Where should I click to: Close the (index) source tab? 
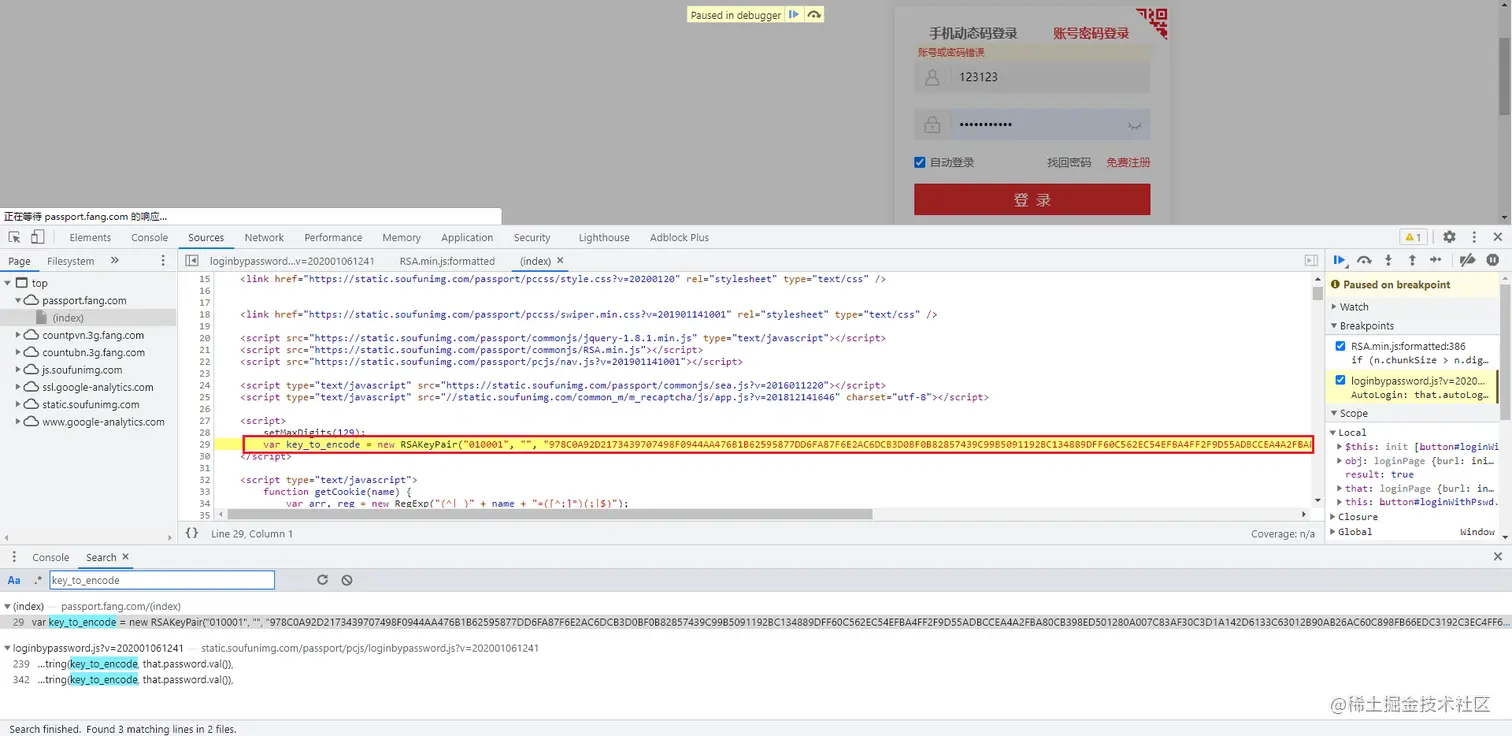point(560,261)
